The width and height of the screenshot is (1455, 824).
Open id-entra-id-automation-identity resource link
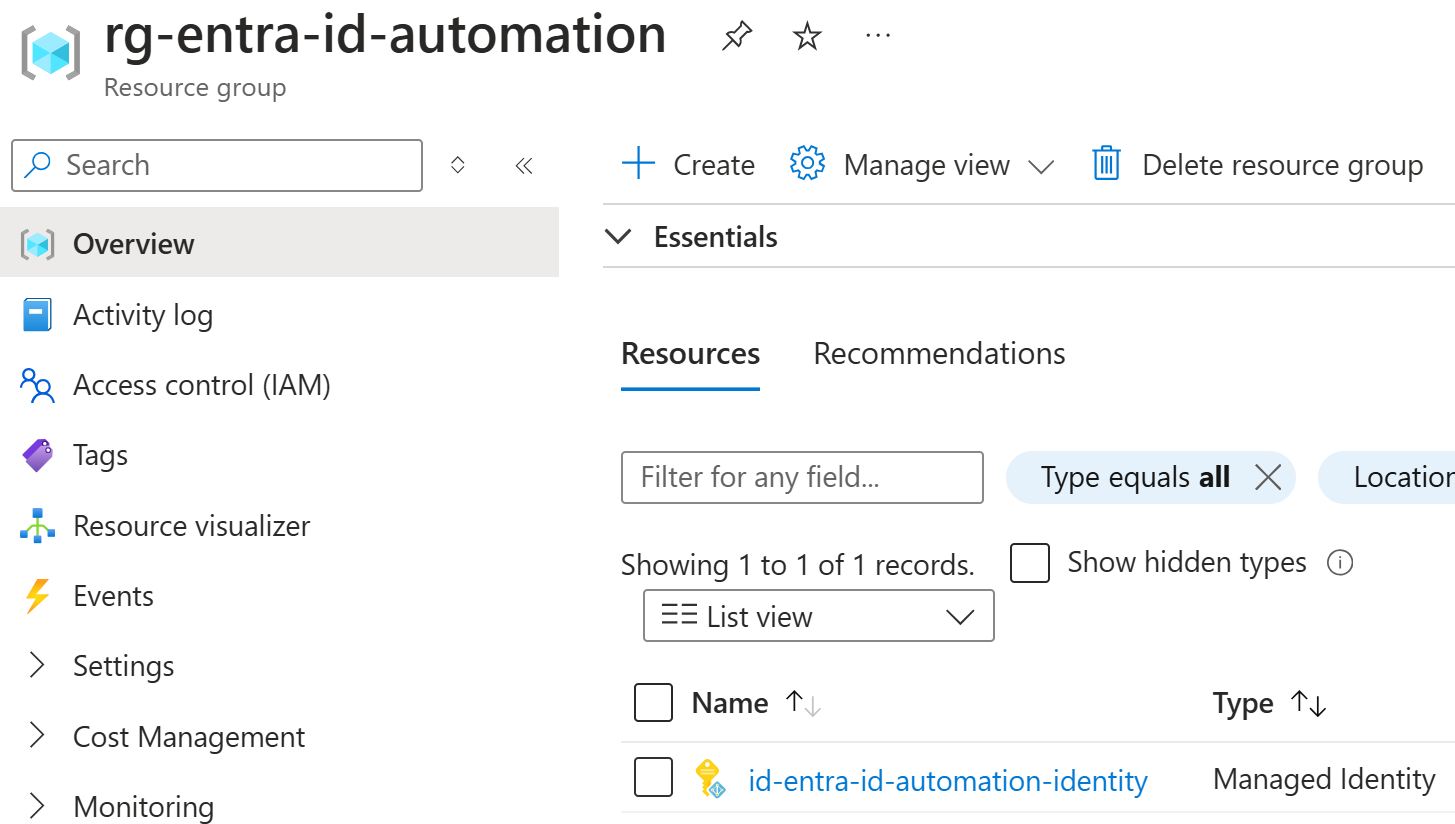coord(948,780)
